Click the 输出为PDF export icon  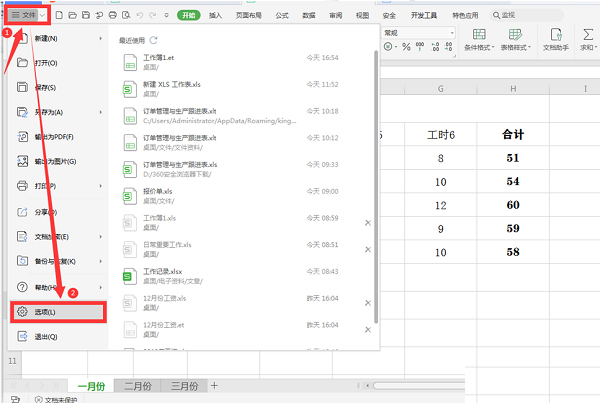tap(23, 136)
